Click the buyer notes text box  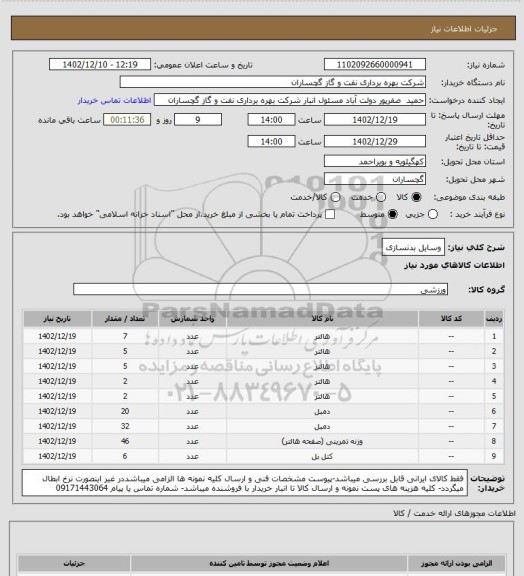point(245,483)
